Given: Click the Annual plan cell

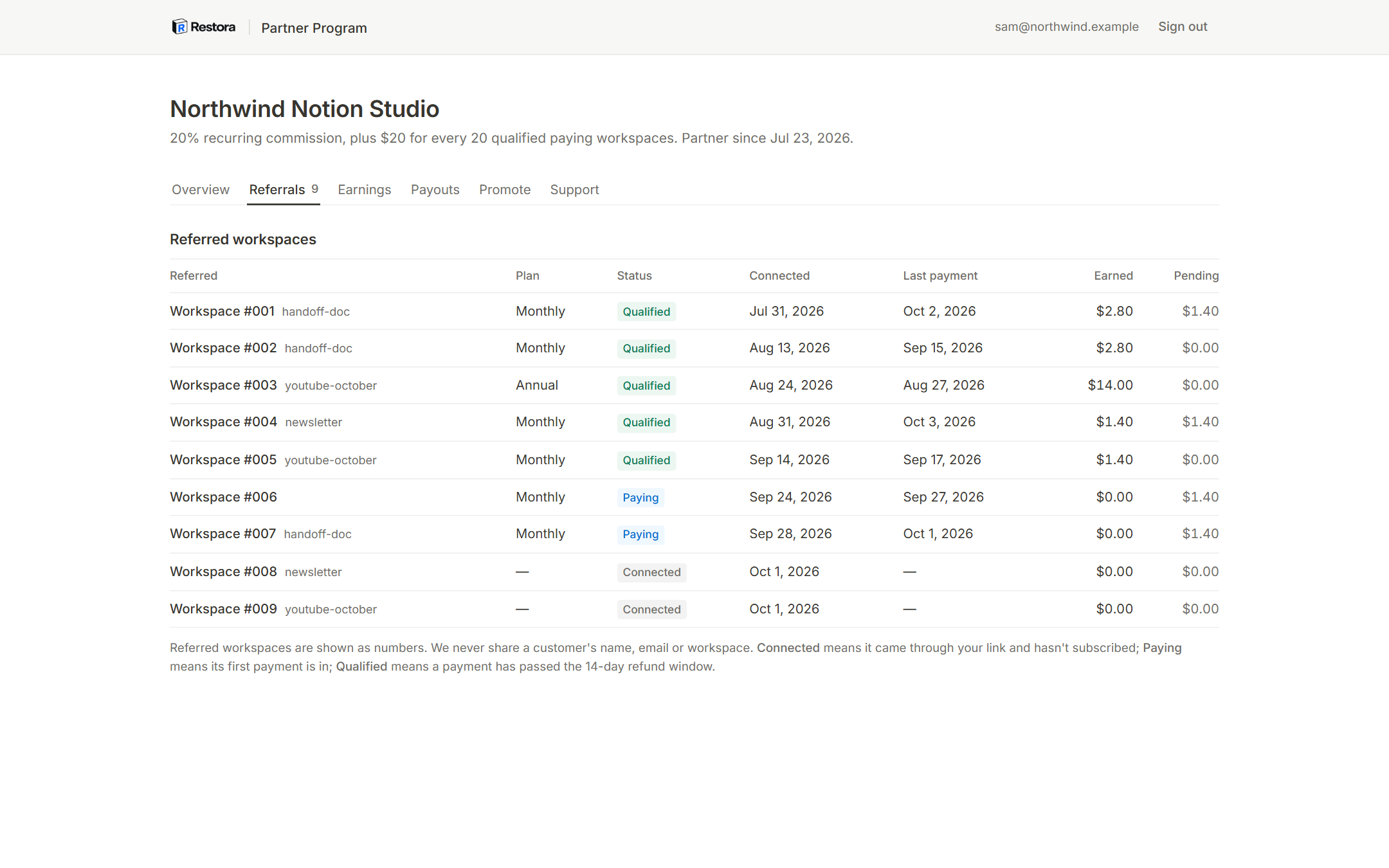Looking at the screenshot, I should 537,385.
